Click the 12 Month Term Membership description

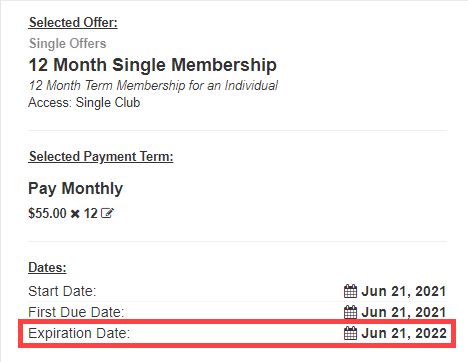153,86
